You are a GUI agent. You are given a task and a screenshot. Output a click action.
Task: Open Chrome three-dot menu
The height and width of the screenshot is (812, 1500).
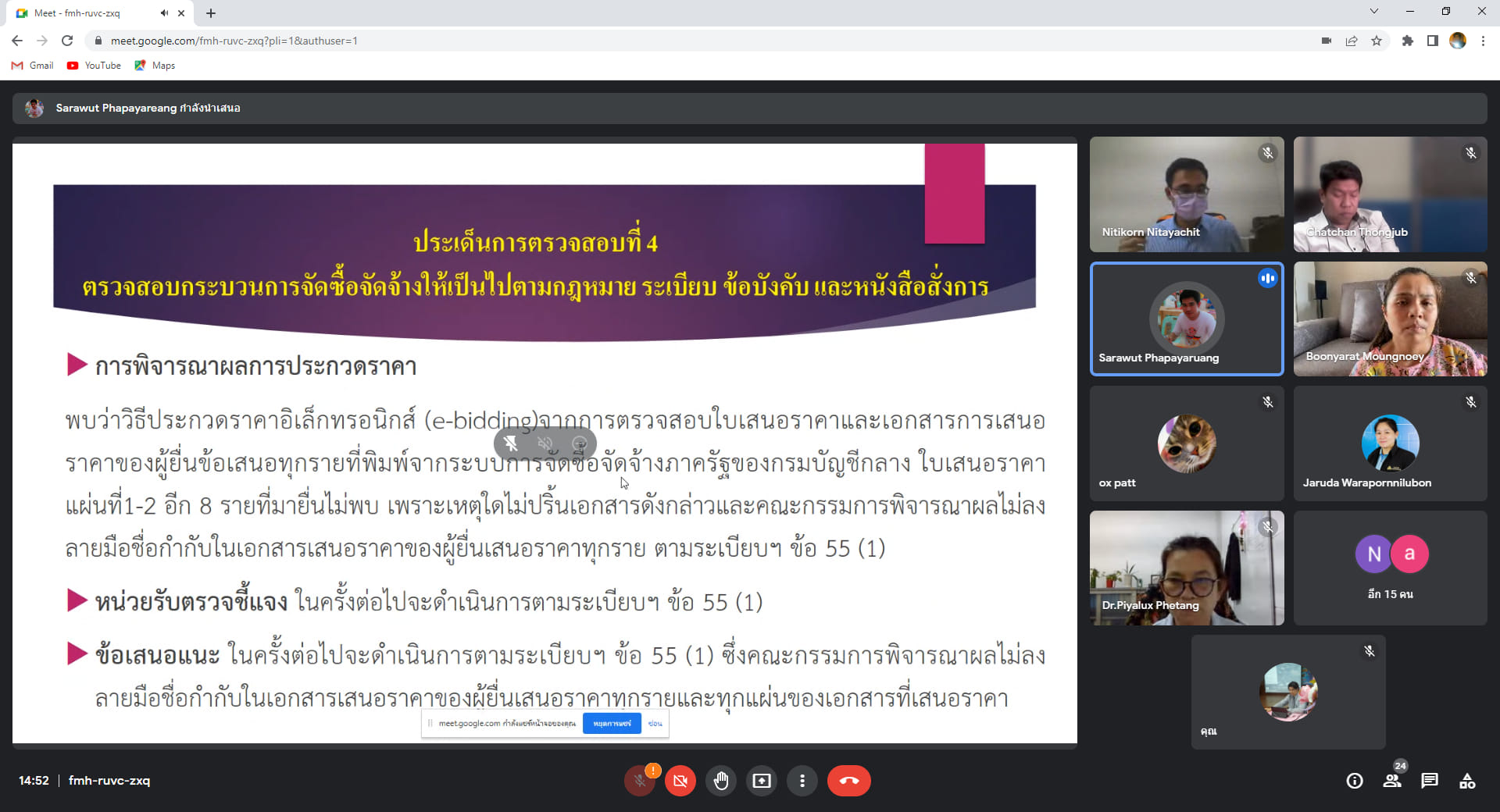pos(1483,41)
